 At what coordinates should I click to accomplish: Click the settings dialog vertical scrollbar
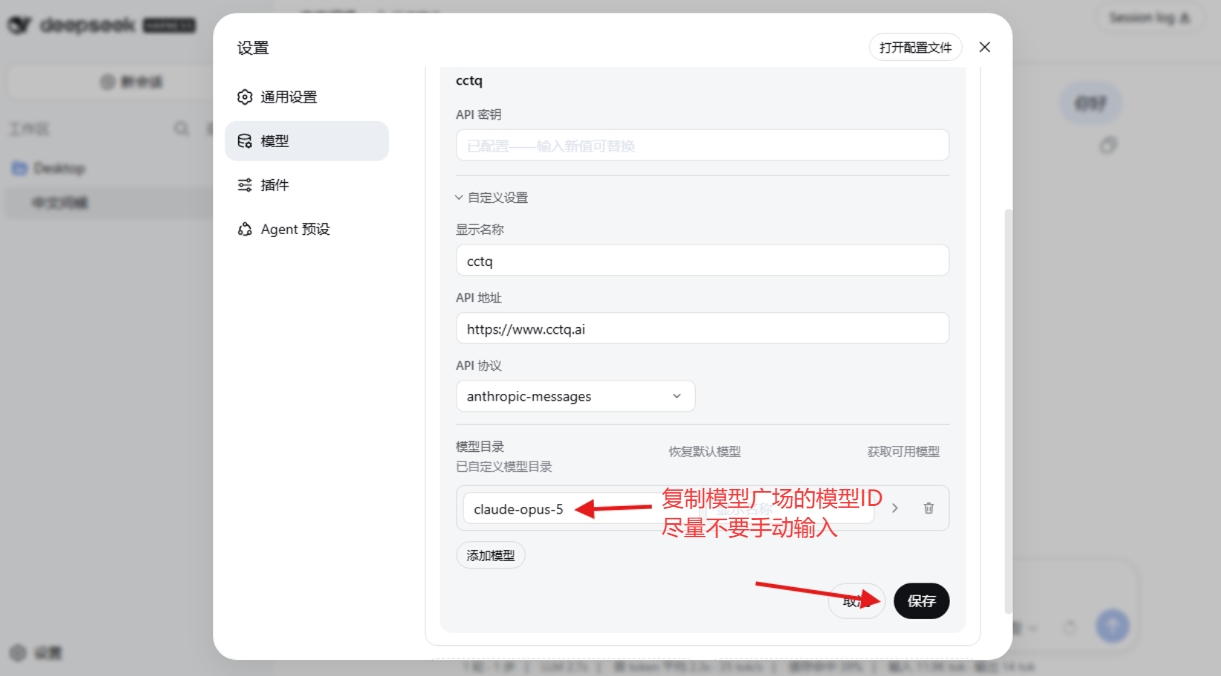coord(1008,410)
